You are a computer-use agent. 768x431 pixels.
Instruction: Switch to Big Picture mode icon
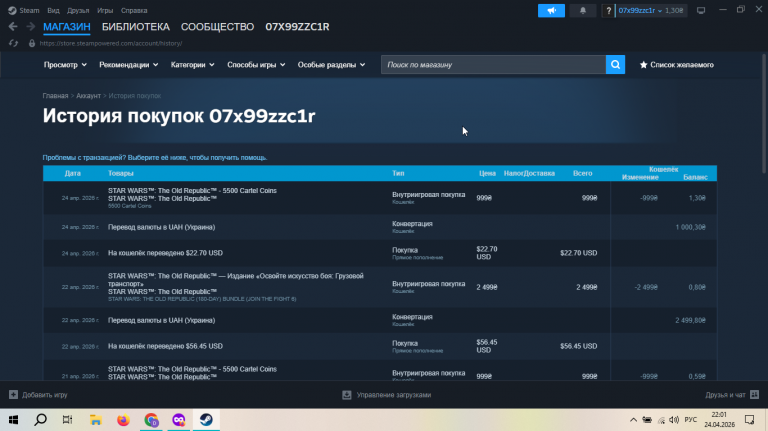tap(701, 10)
